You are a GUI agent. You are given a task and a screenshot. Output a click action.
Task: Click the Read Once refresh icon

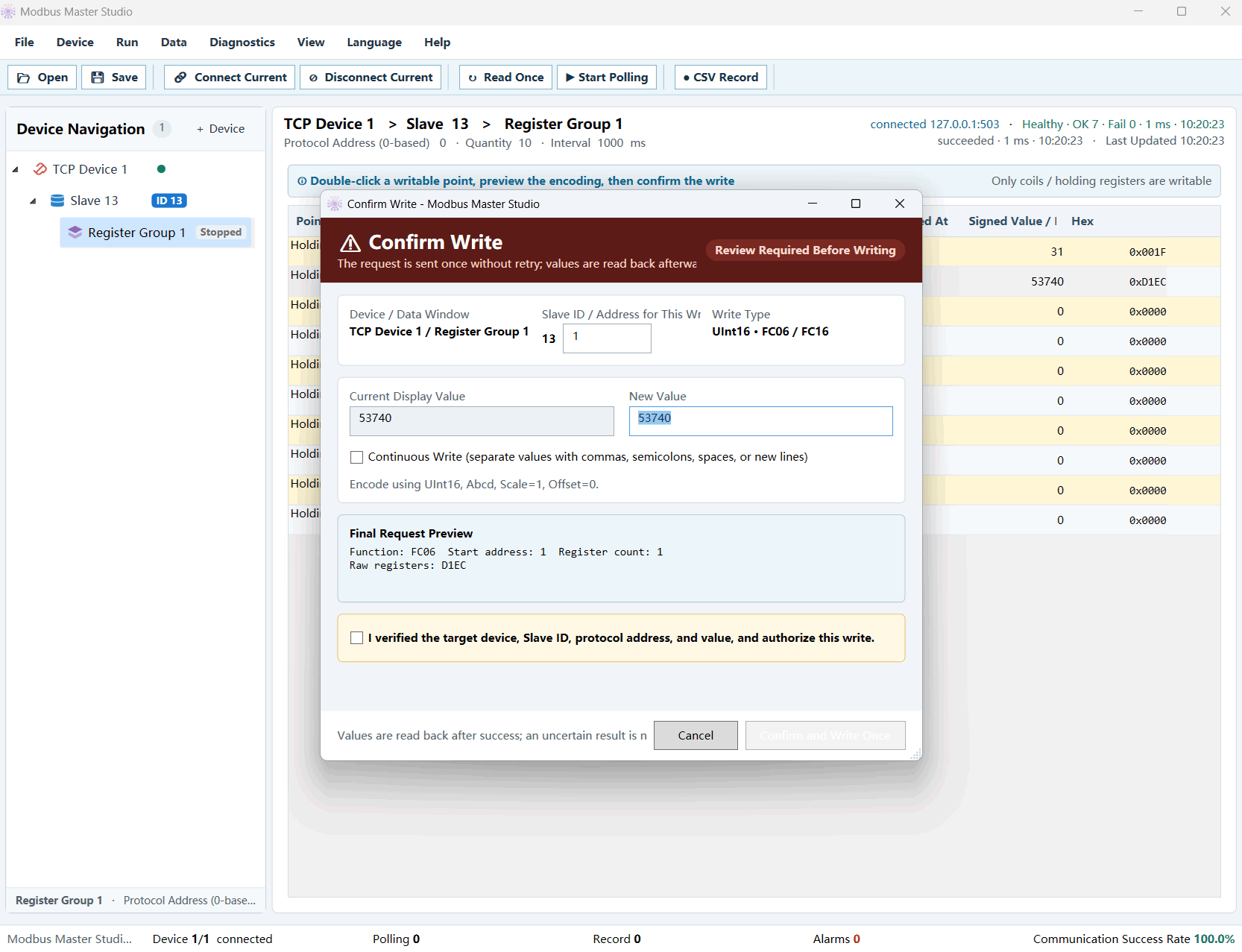473,78
